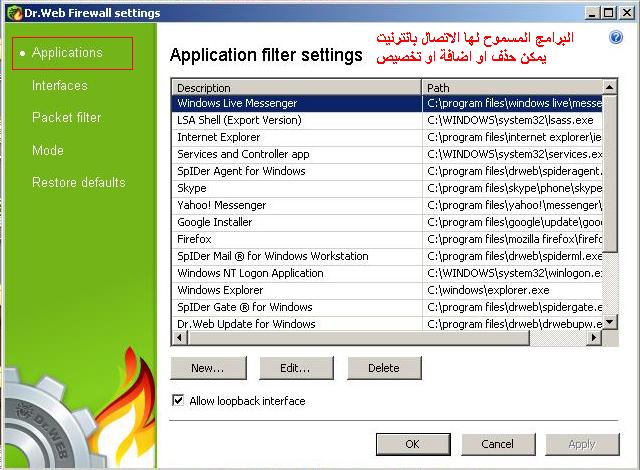
Task: Click the horizontal scrollbar thumb
Action: [358, 338]
